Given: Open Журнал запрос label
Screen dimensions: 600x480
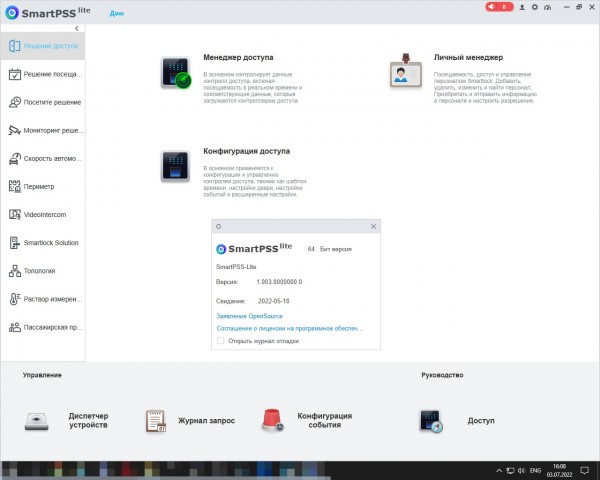Looking at the screenshot, I should point(206,421).
